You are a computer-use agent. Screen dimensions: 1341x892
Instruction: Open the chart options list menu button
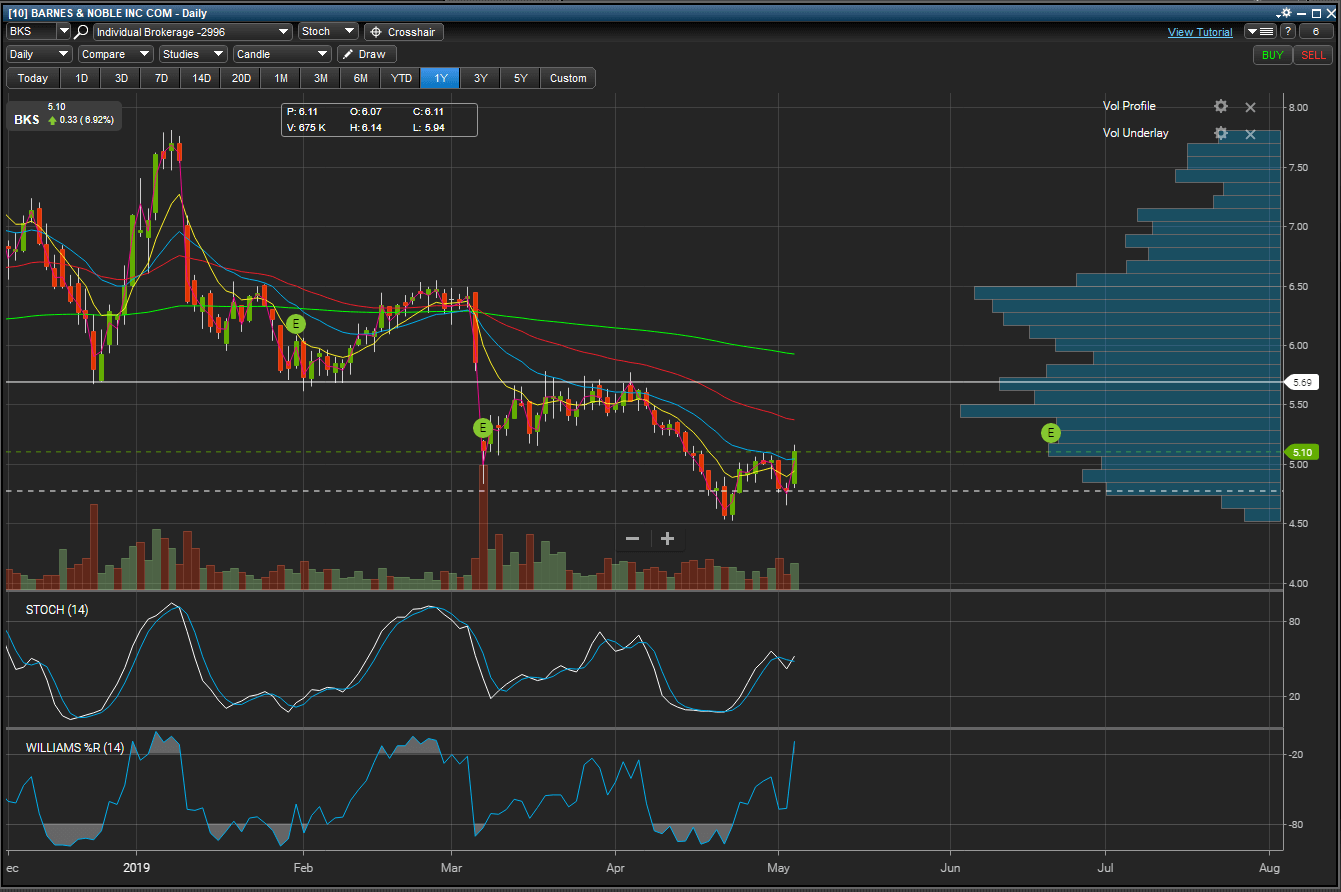coord(1260,32)
